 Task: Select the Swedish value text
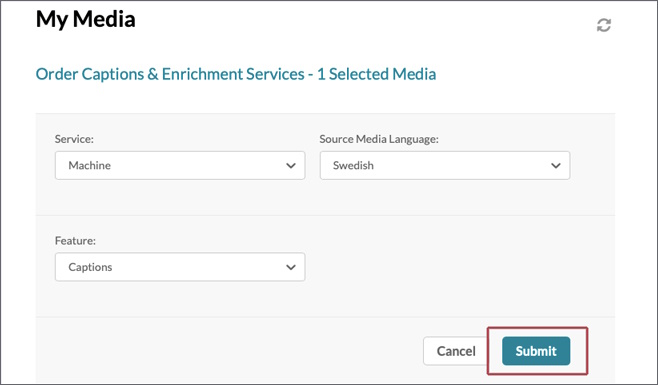click(353, 165)
